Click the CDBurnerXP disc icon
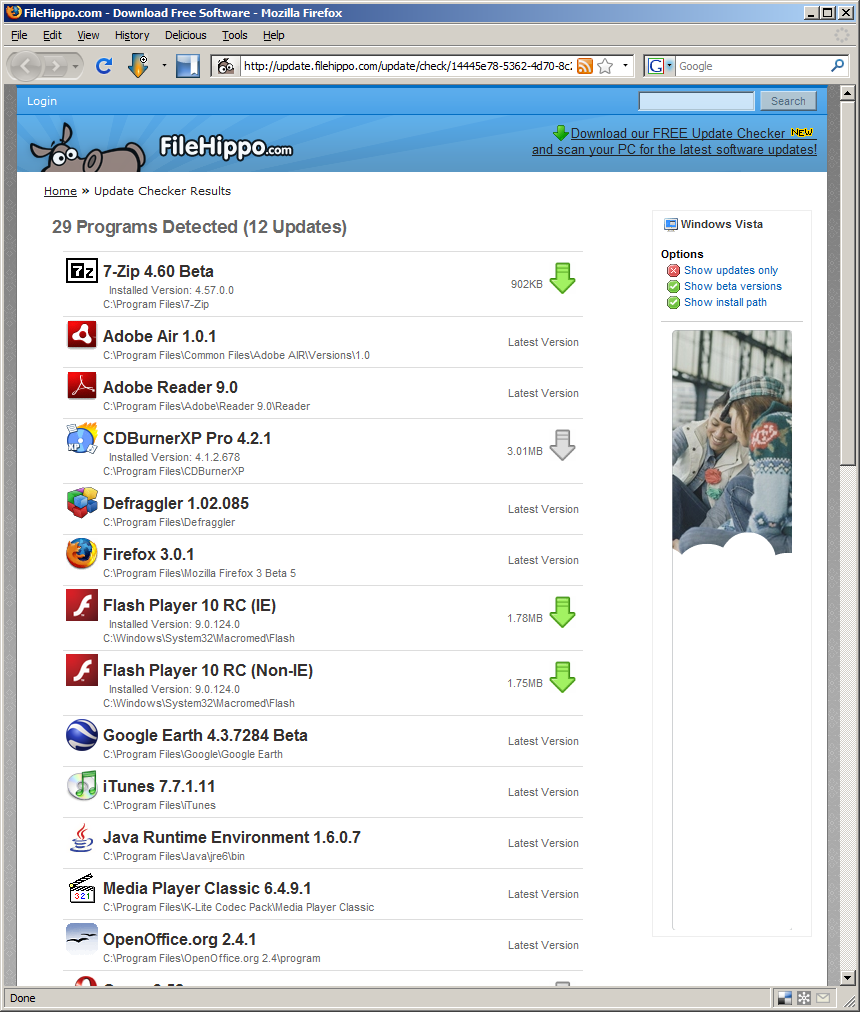 click(81, 438)
